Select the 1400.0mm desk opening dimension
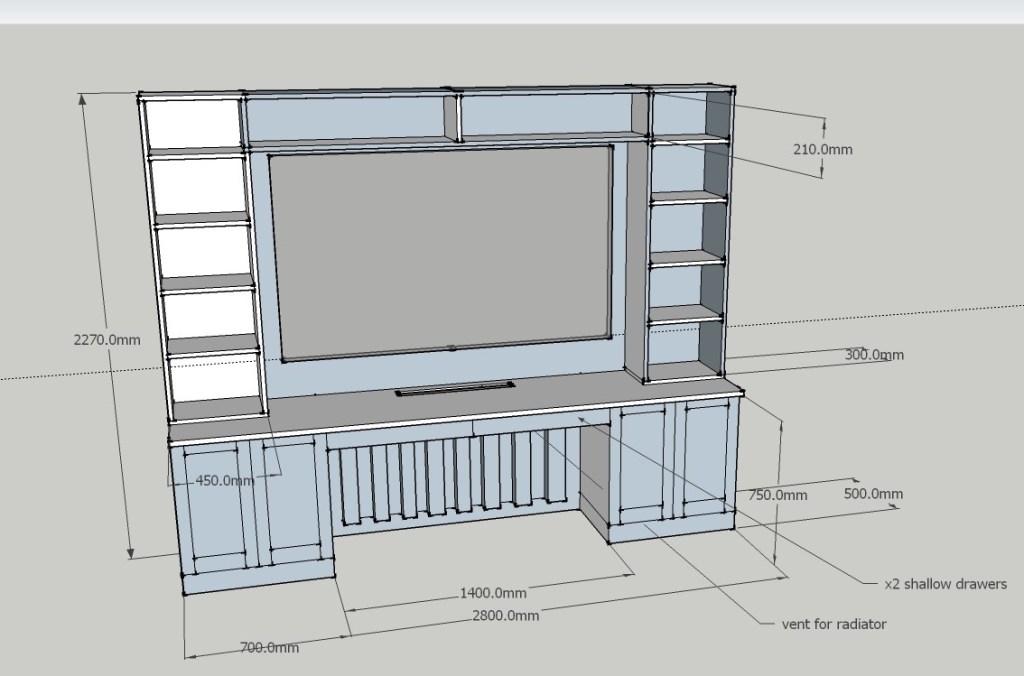1024x676 pixels. 492,592
